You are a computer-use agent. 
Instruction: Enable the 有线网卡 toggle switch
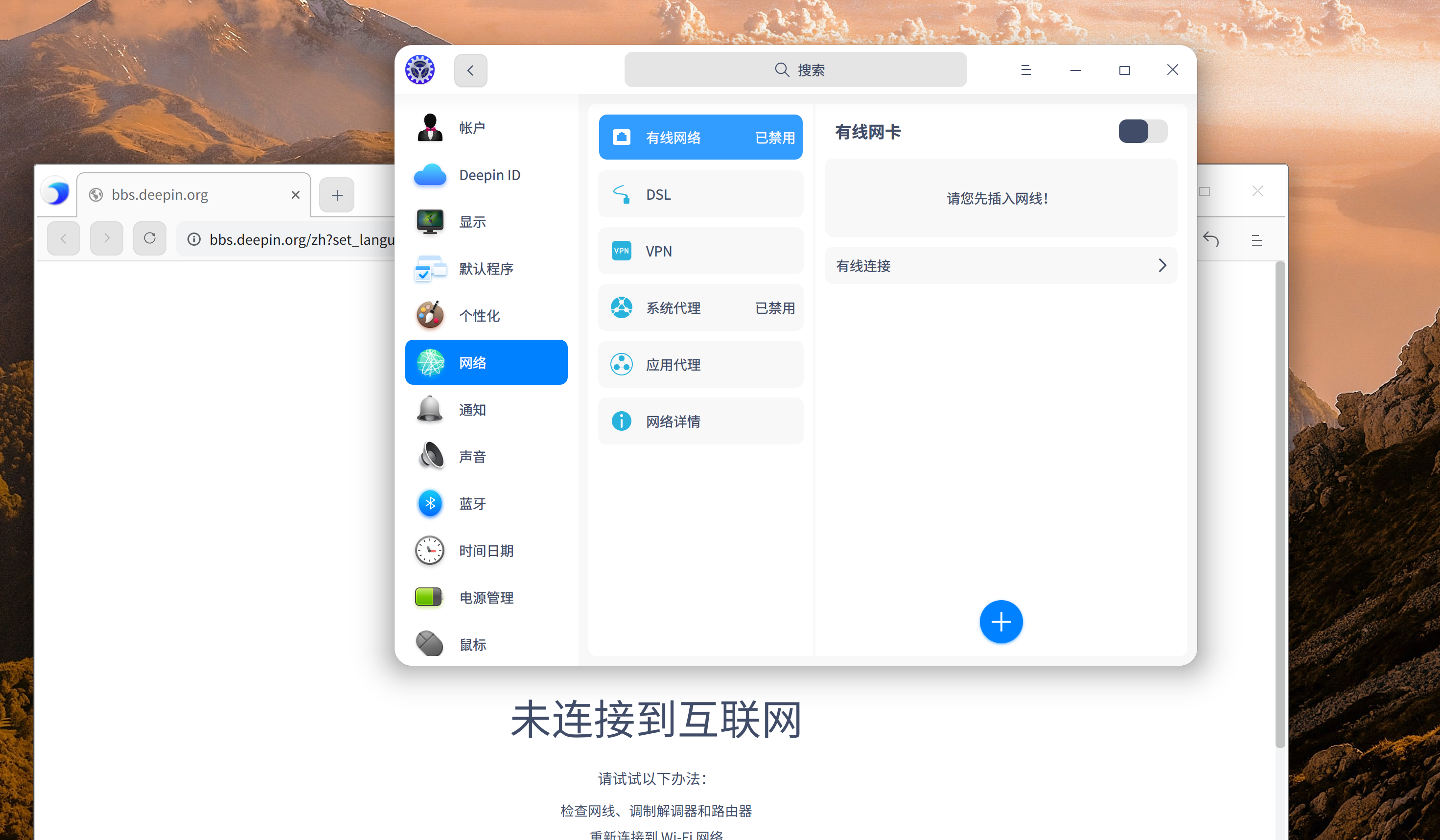click(1142, 131)
